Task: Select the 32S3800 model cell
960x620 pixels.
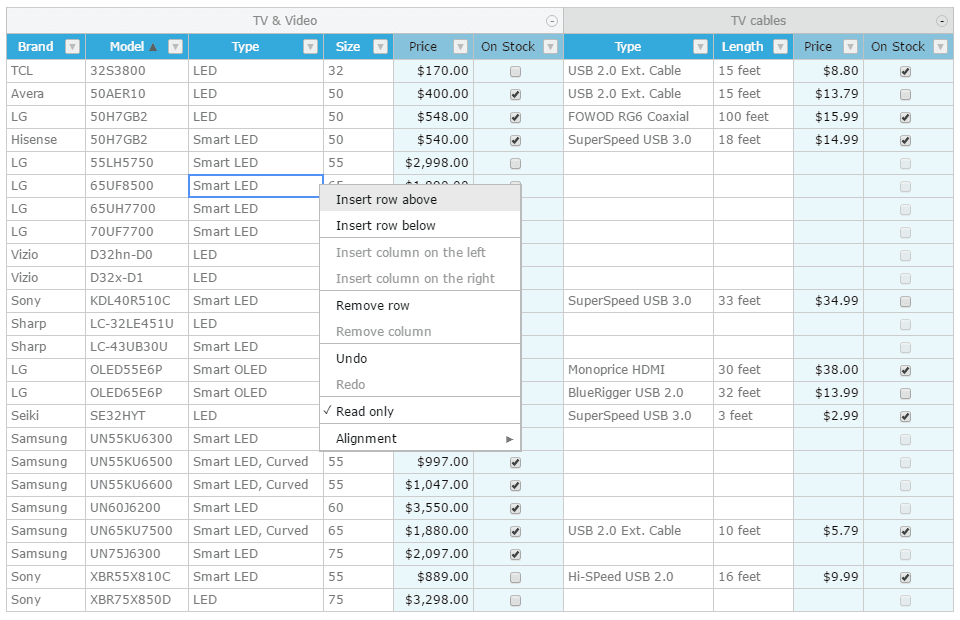Action: [x=137, y=71]
